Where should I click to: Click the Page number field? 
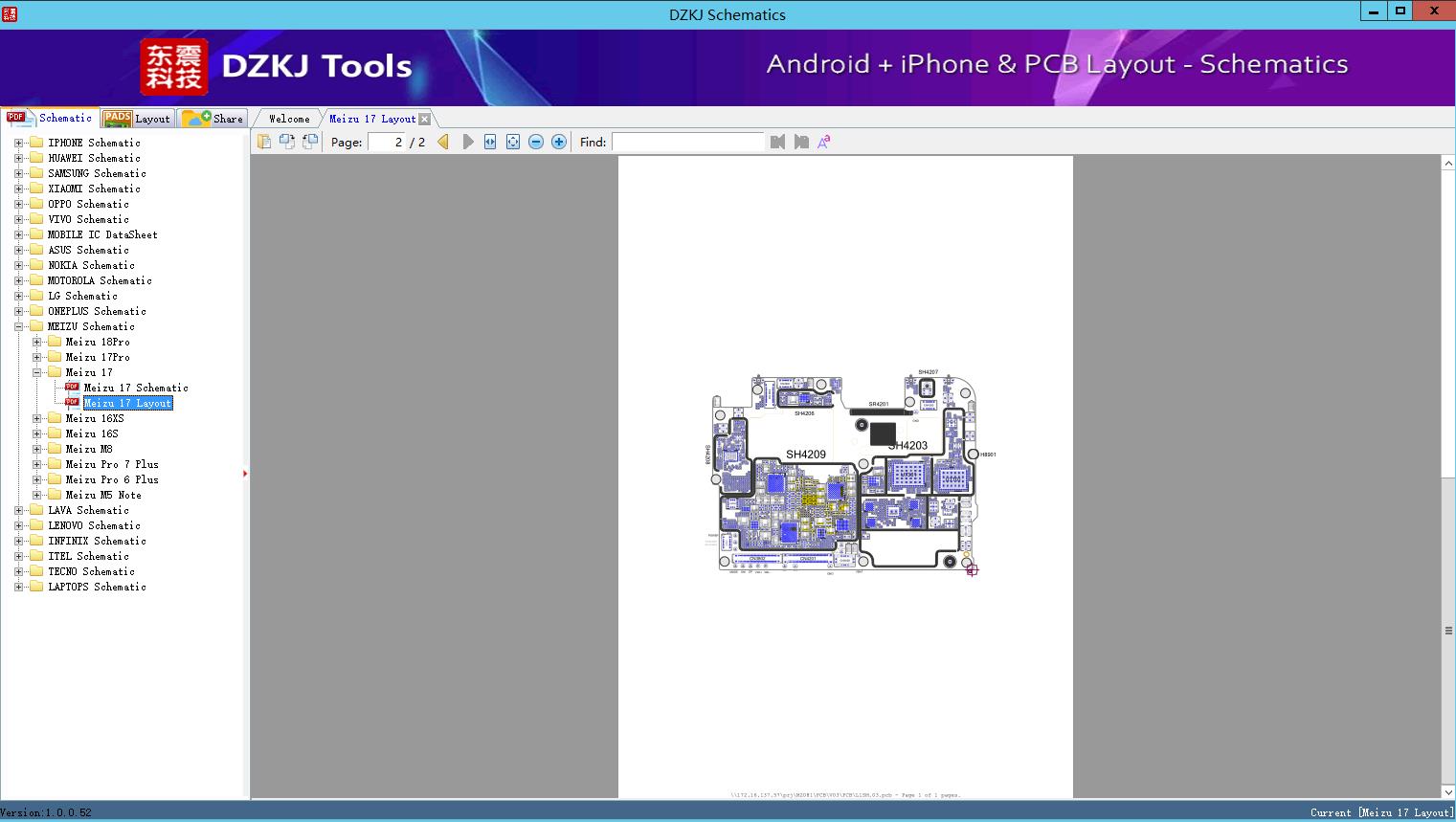tap(387, 142)
